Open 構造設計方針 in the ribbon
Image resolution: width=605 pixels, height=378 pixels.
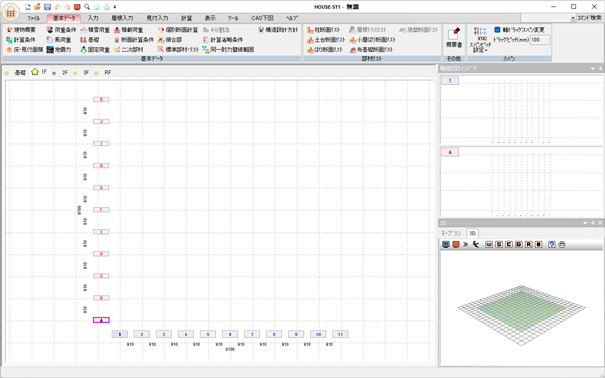click(278, 30)
